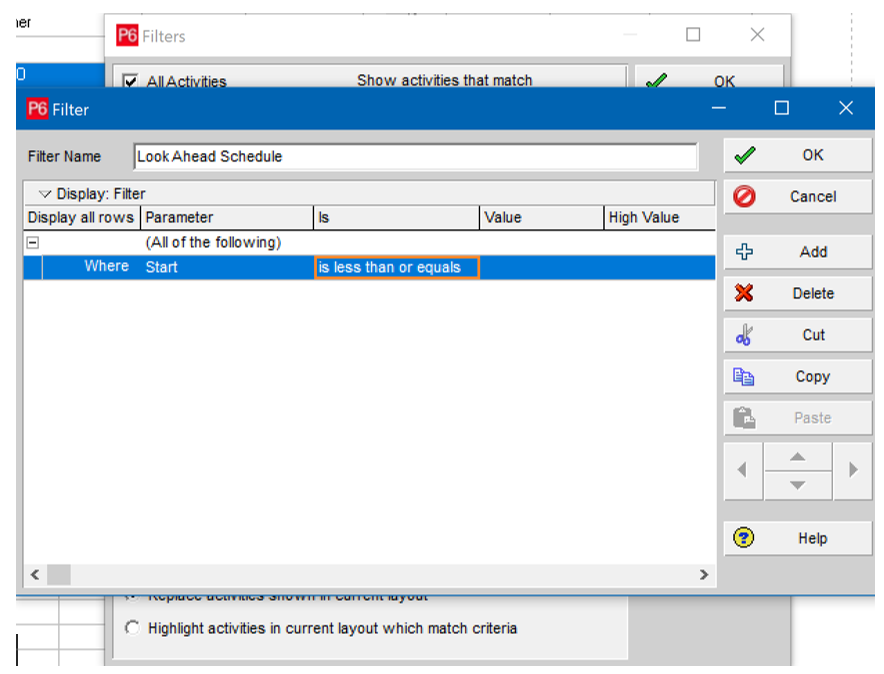884x674 pixels.
Task: Click the High Value column header
Action: click(x=644, y=217)
